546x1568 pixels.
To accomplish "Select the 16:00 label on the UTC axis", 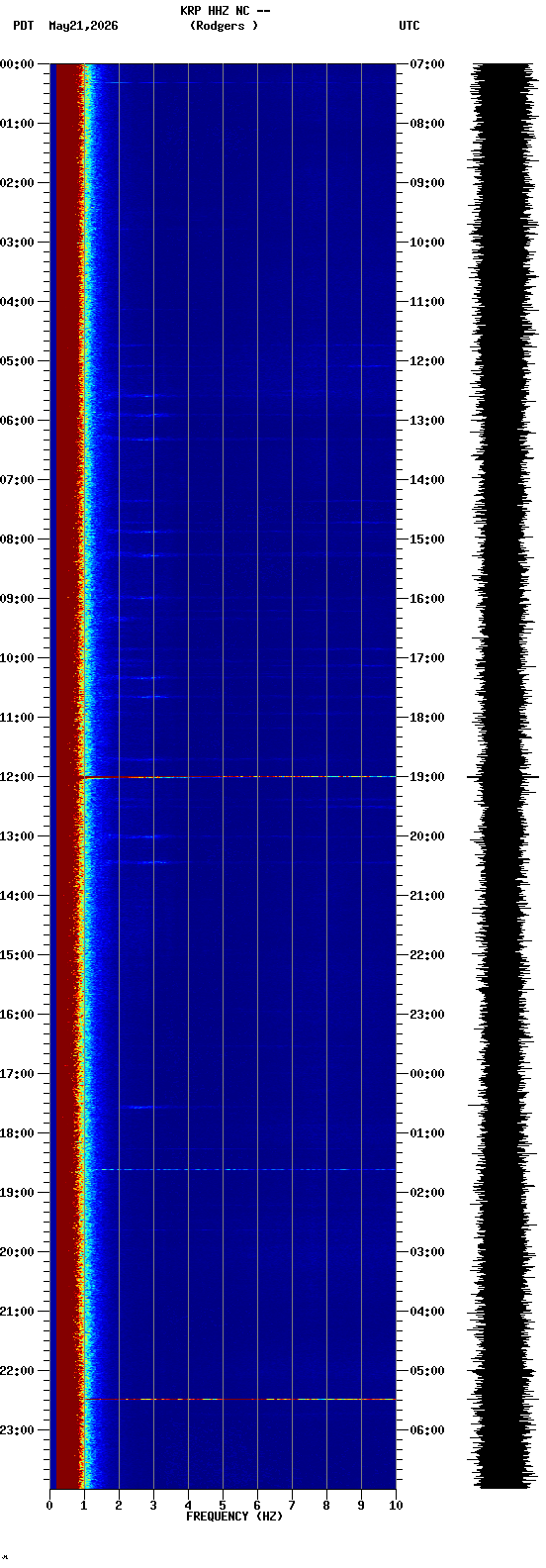I will 427,599.
